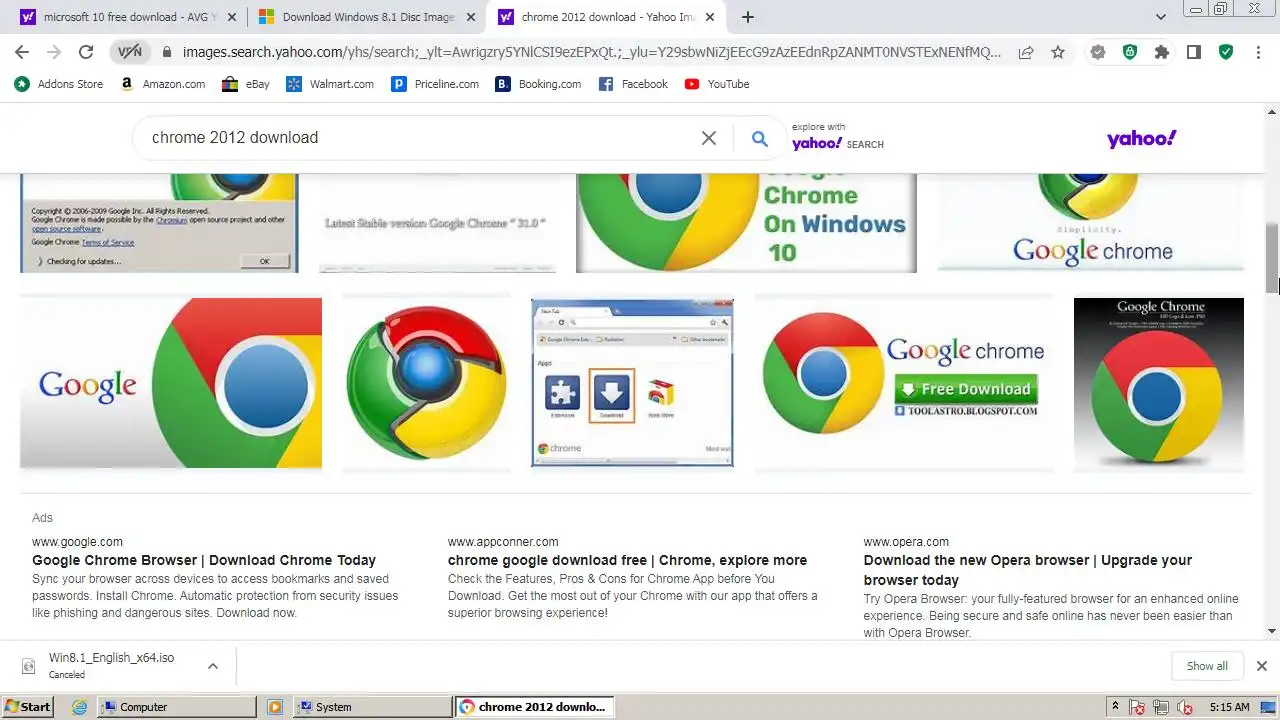Open the Facebook bookmark
Screen dimensions: 1280x720
coord(633,84)
